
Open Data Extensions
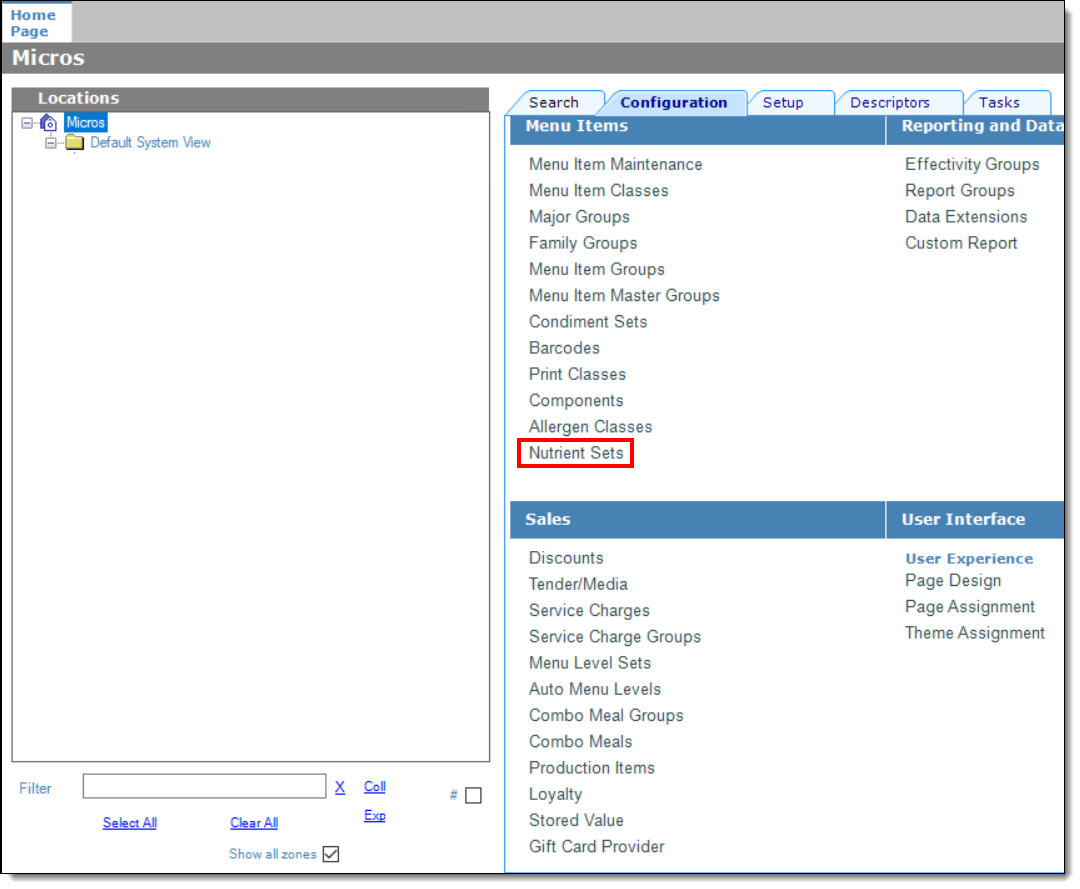pos(966,217)
